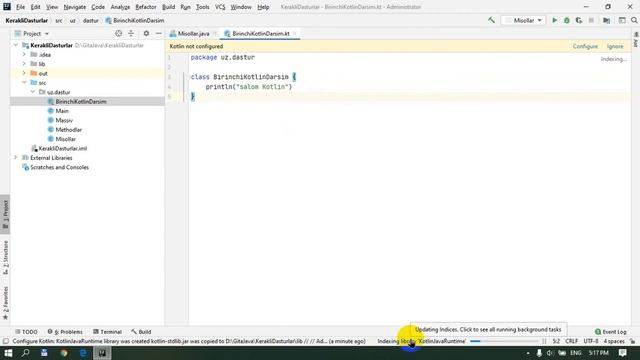
Task: Toggle the 1: Project side tool window
Action: (x=5, y=214)
